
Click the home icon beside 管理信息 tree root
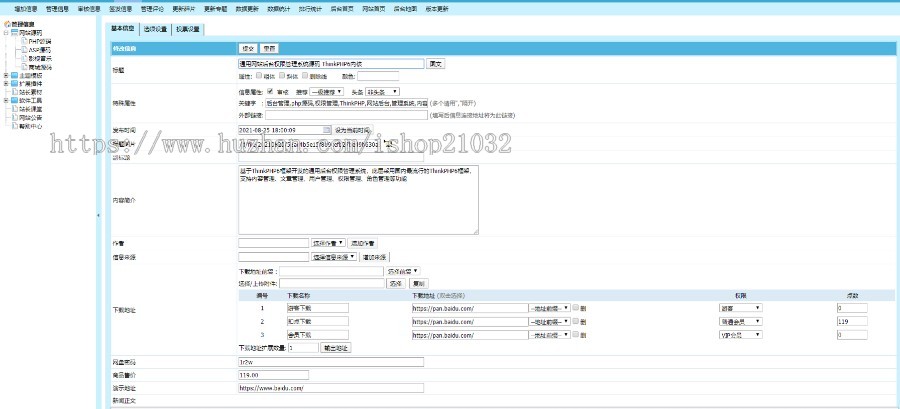click(7, 24)
